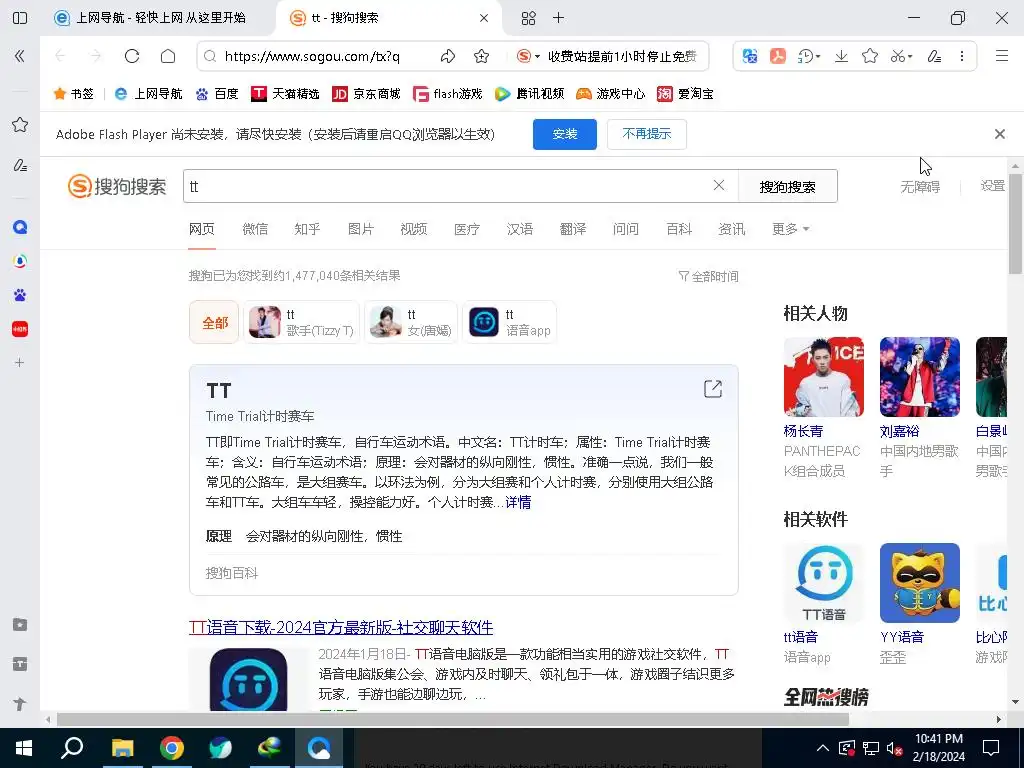Screen dimensions: 1024x768
Task: Open the translate toolbar icon
Action: point(750,56)
